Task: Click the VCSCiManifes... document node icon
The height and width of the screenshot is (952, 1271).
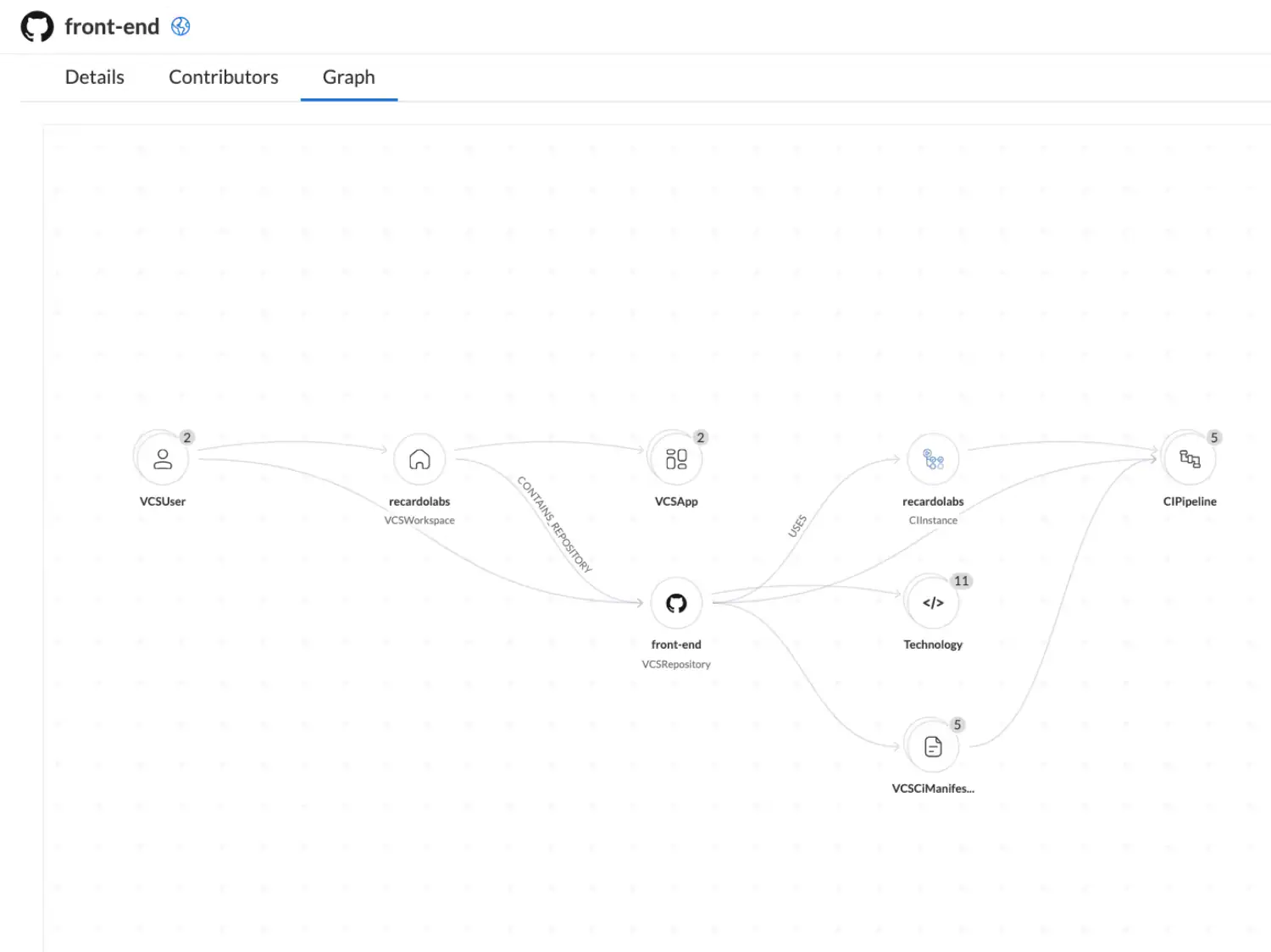Action: 933,746
